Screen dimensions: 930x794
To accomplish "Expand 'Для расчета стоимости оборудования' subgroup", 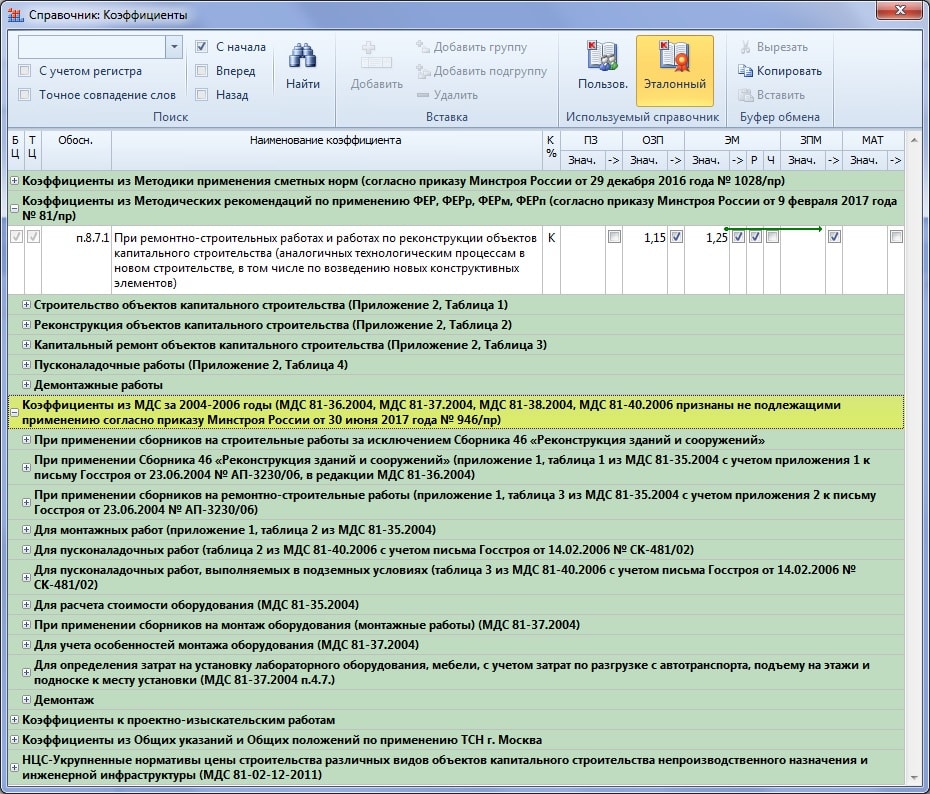I will coord(26,605).
